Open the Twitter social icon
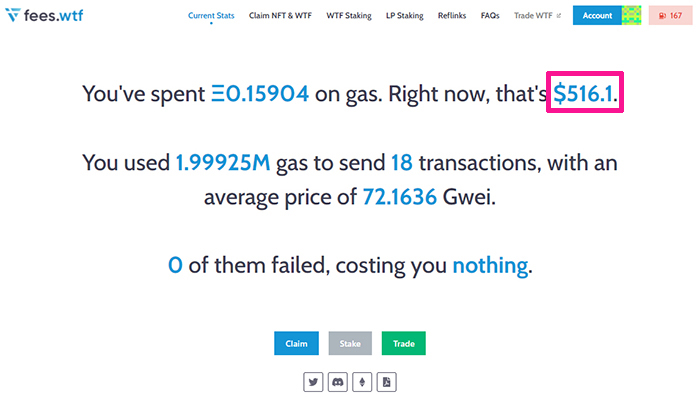The height and width of the screenshot is (404, 700). click(x=313, y=382)
